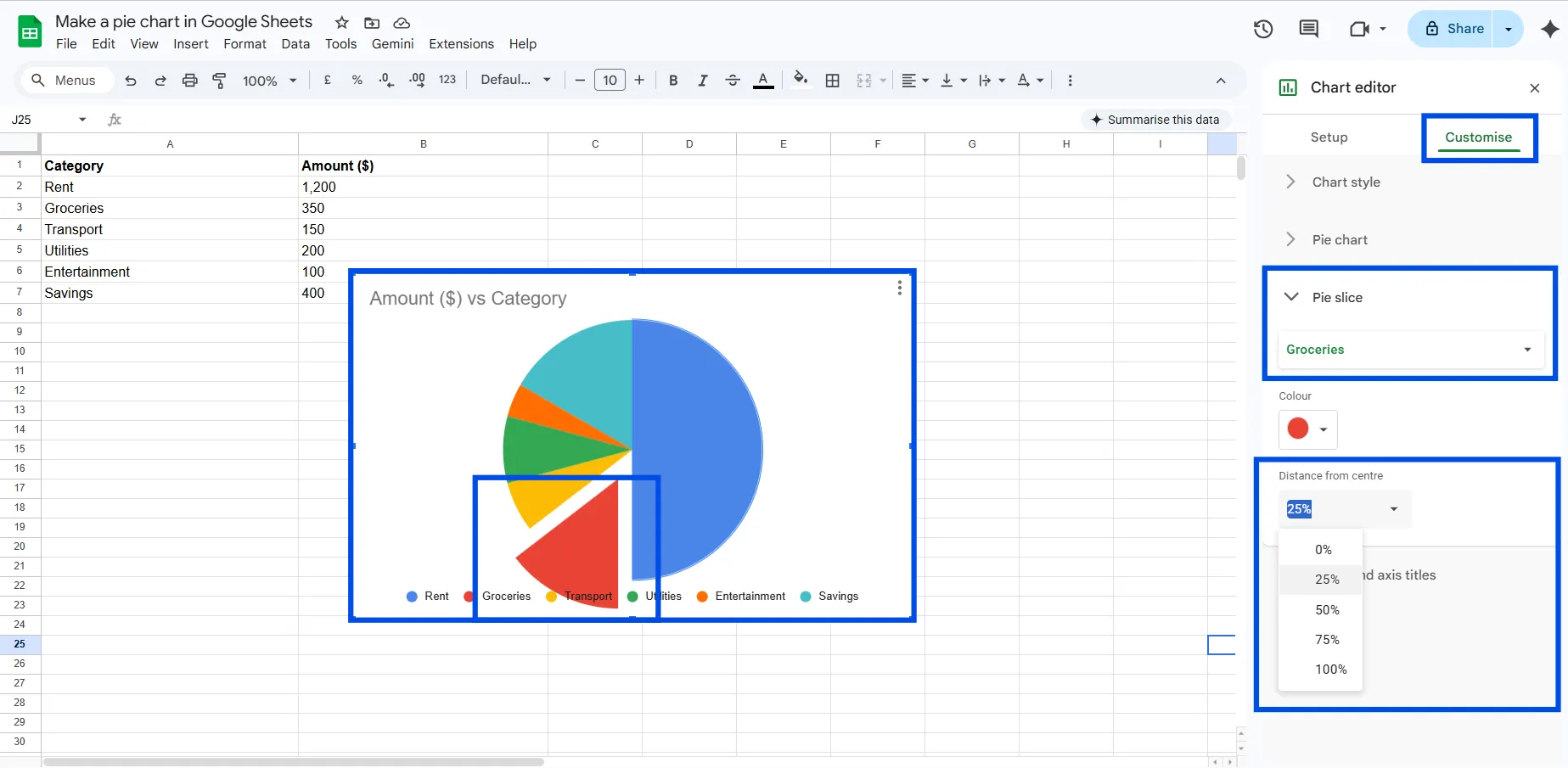This screenshot has width=1568, height=768.
Task: Open the borders tool
Action: tap(832, 80)
